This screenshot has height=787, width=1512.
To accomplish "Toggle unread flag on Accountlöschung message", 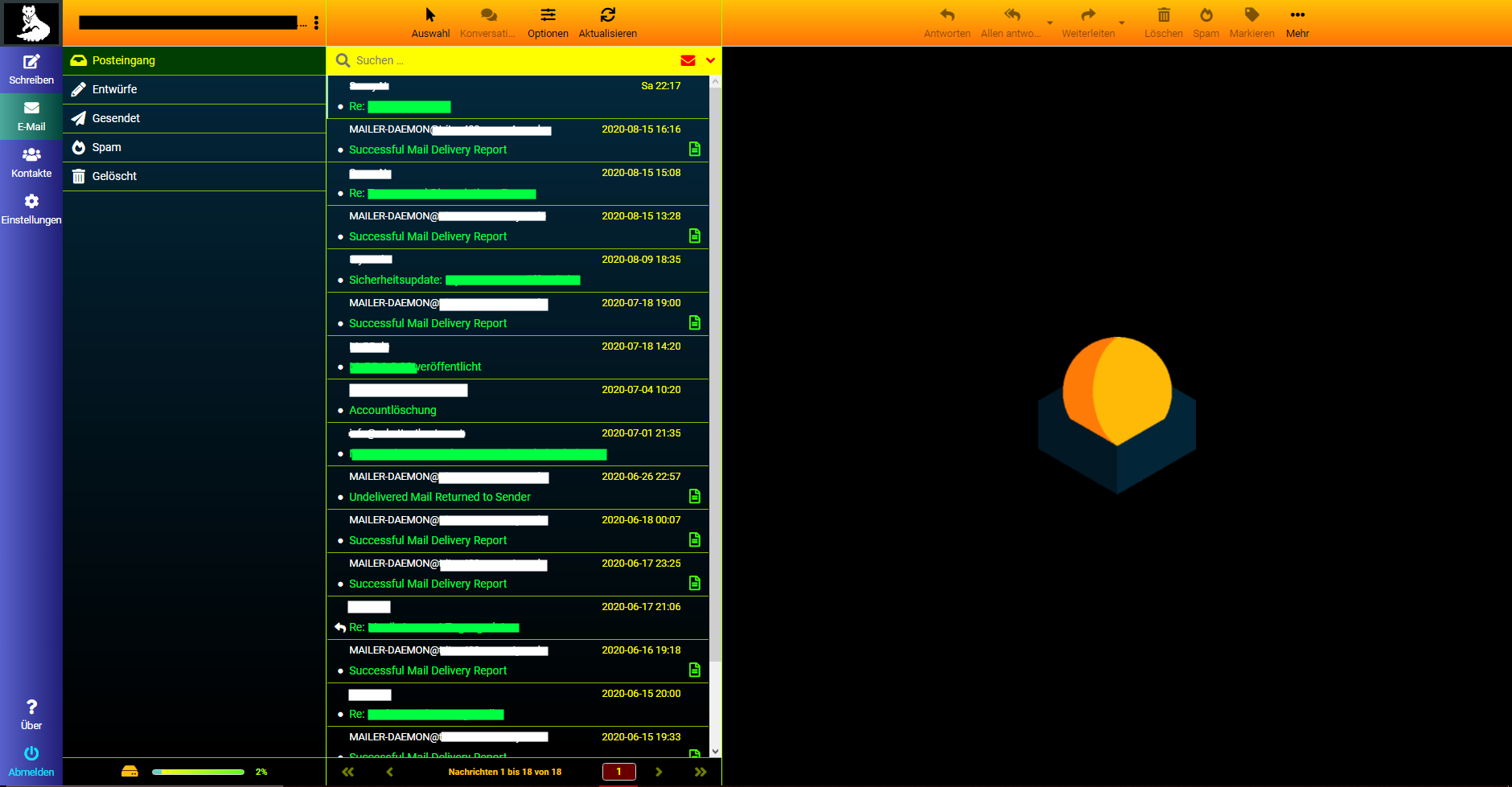I will [x=341, y=411].
